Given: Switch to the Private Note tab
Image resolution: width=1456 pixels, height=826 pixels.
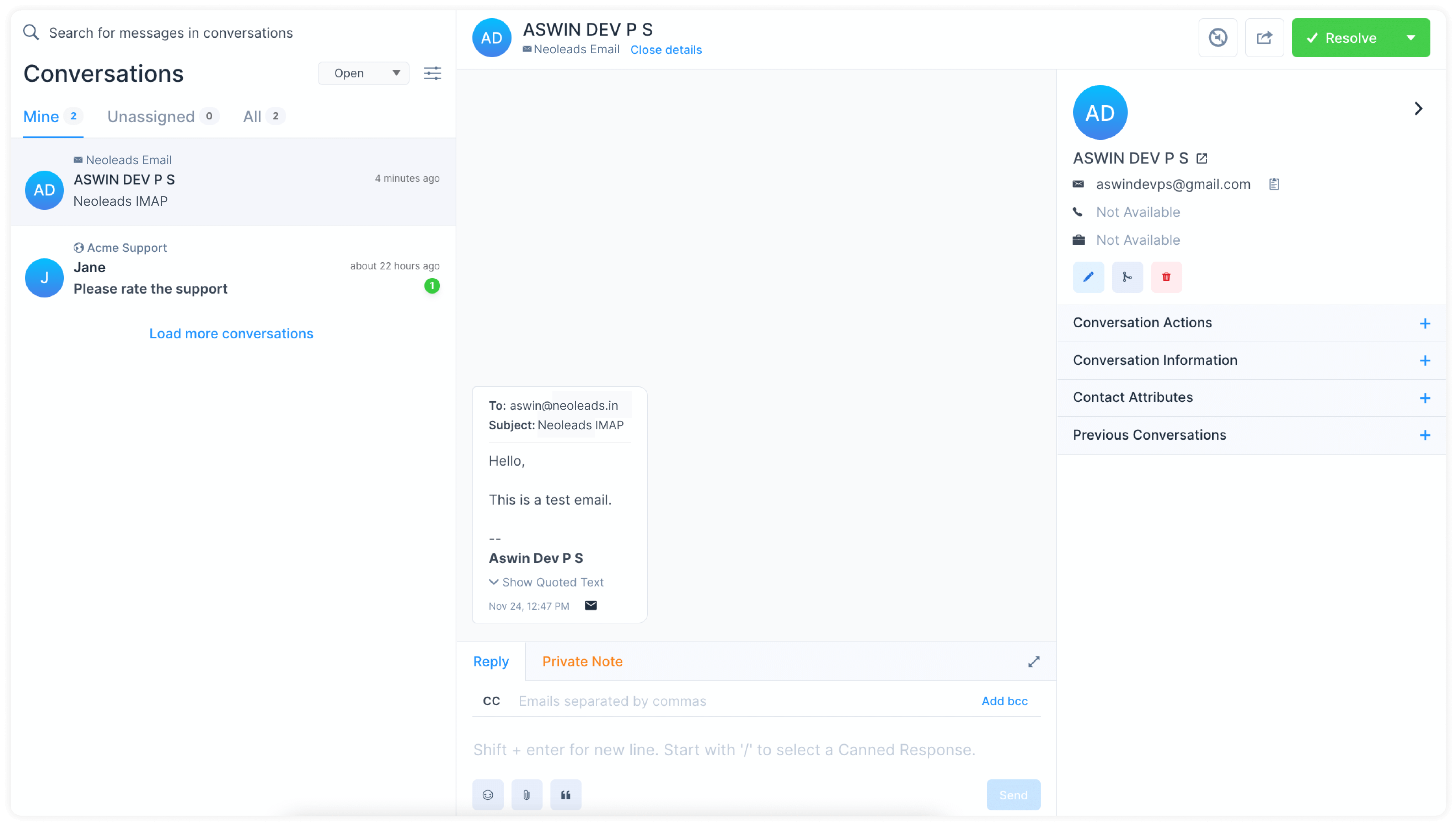Looking at the screenshot, I should point(582,661).
